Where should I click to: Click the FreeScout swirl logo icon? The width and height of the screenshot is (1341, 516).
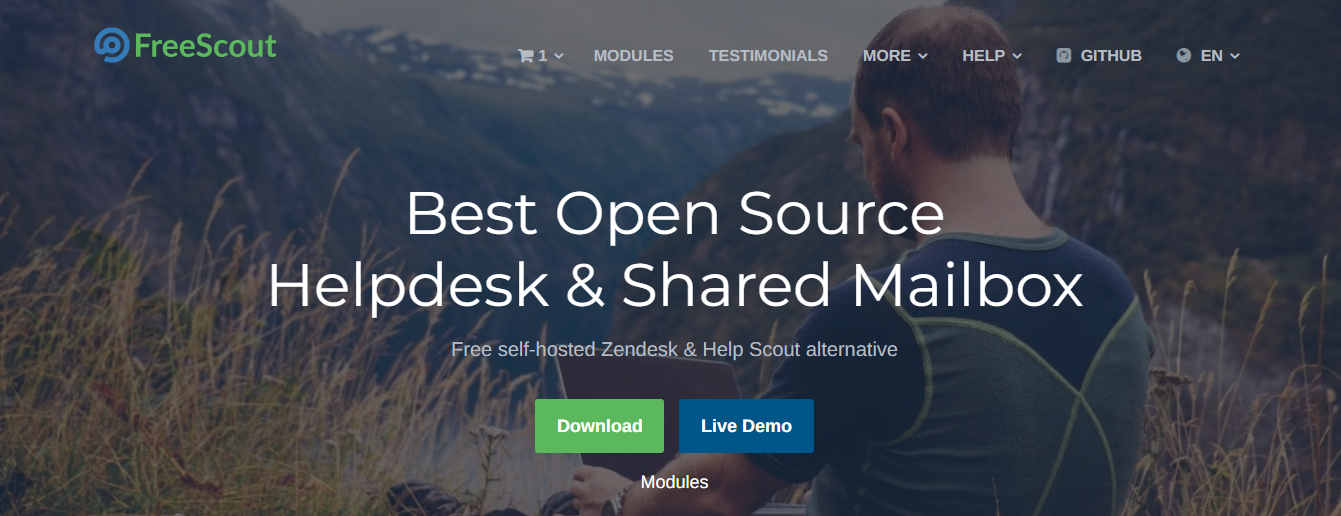(111, 45)
